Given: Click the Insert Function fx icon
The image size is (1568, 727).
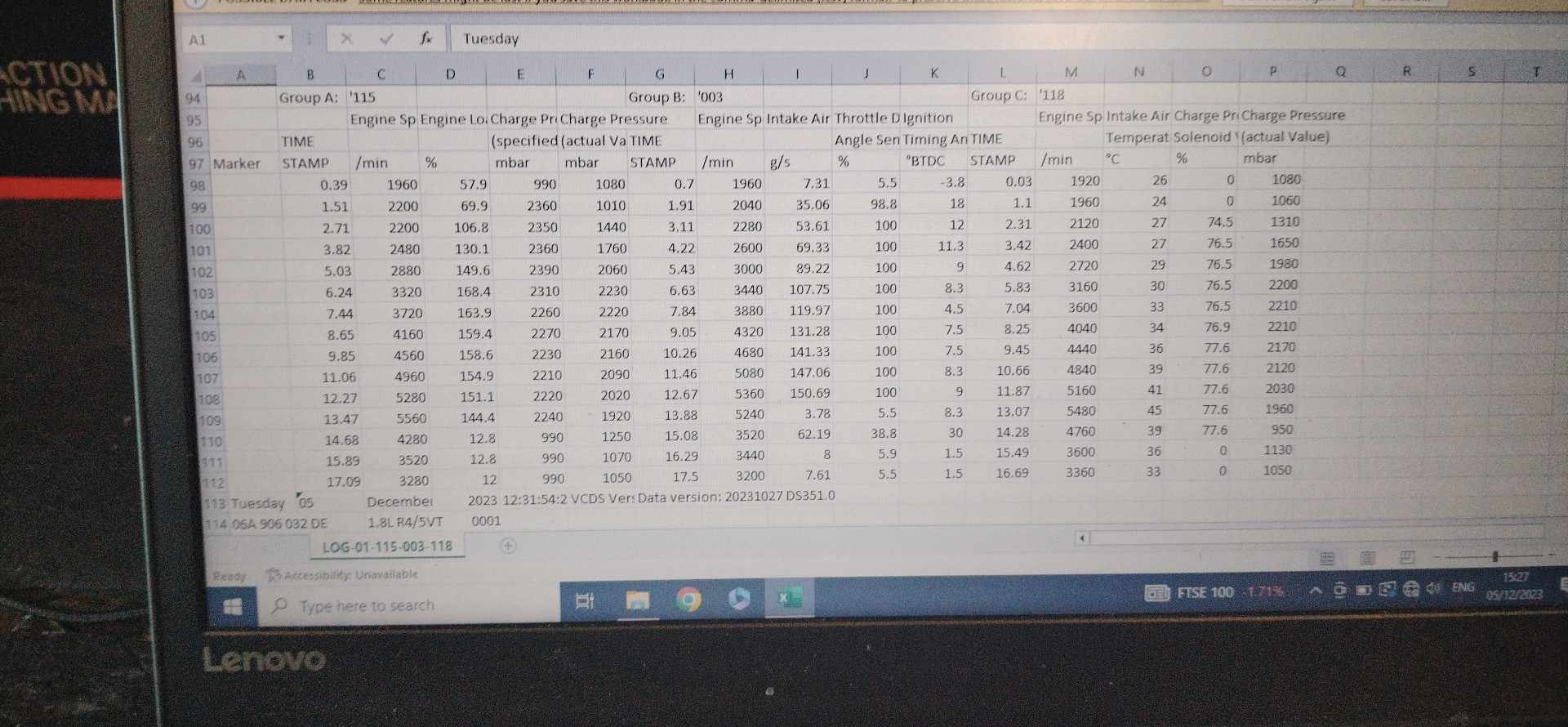Looking at the screenshot, I should [x=425, y=38].
